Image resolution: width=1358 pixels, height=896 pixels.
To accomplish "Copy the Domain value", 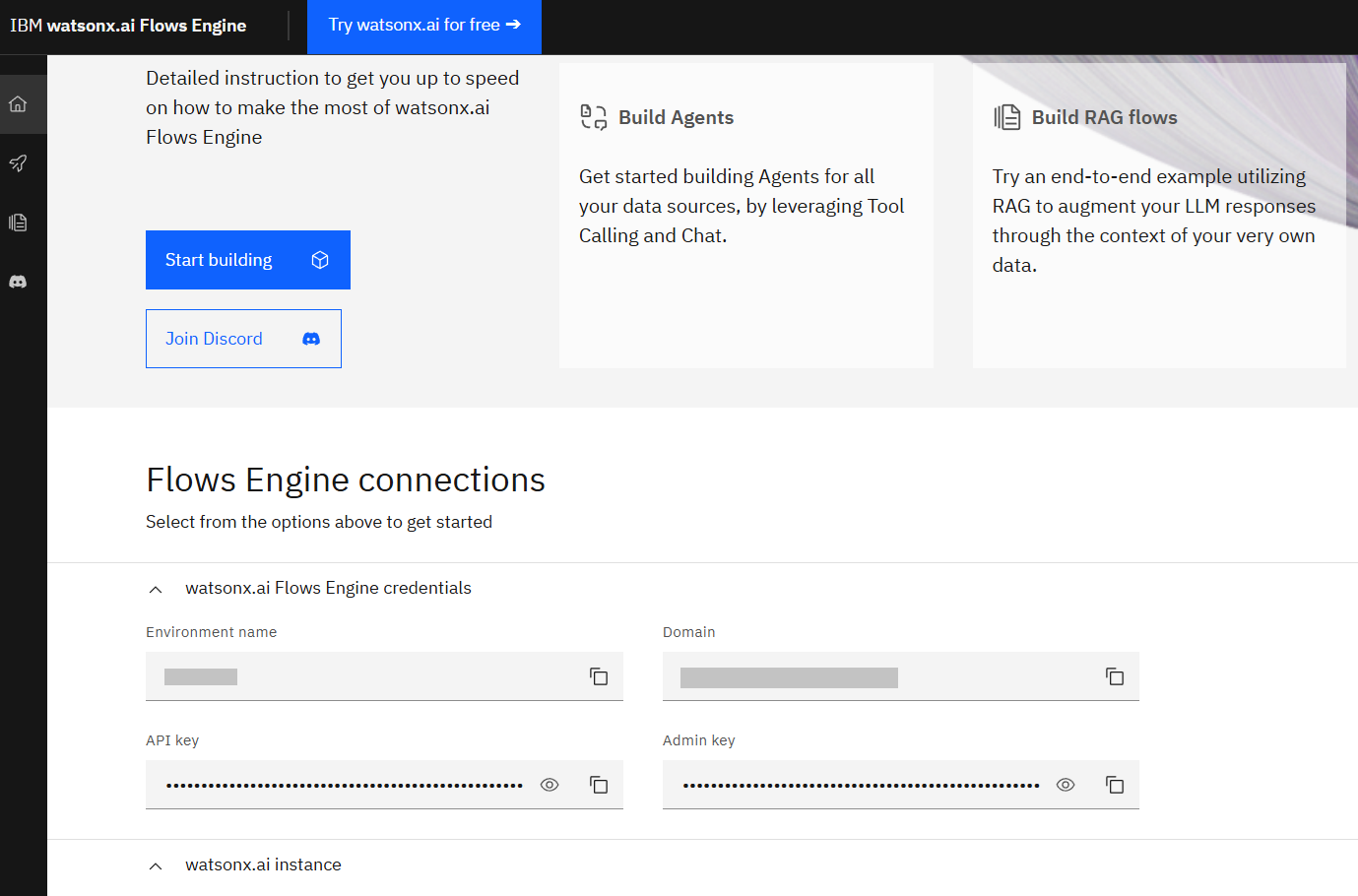I will click(1115, 676).
